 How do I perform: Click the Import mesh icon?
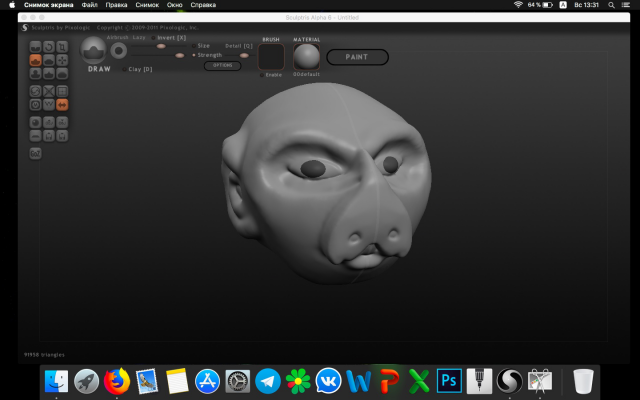click(x=49, y=122)
